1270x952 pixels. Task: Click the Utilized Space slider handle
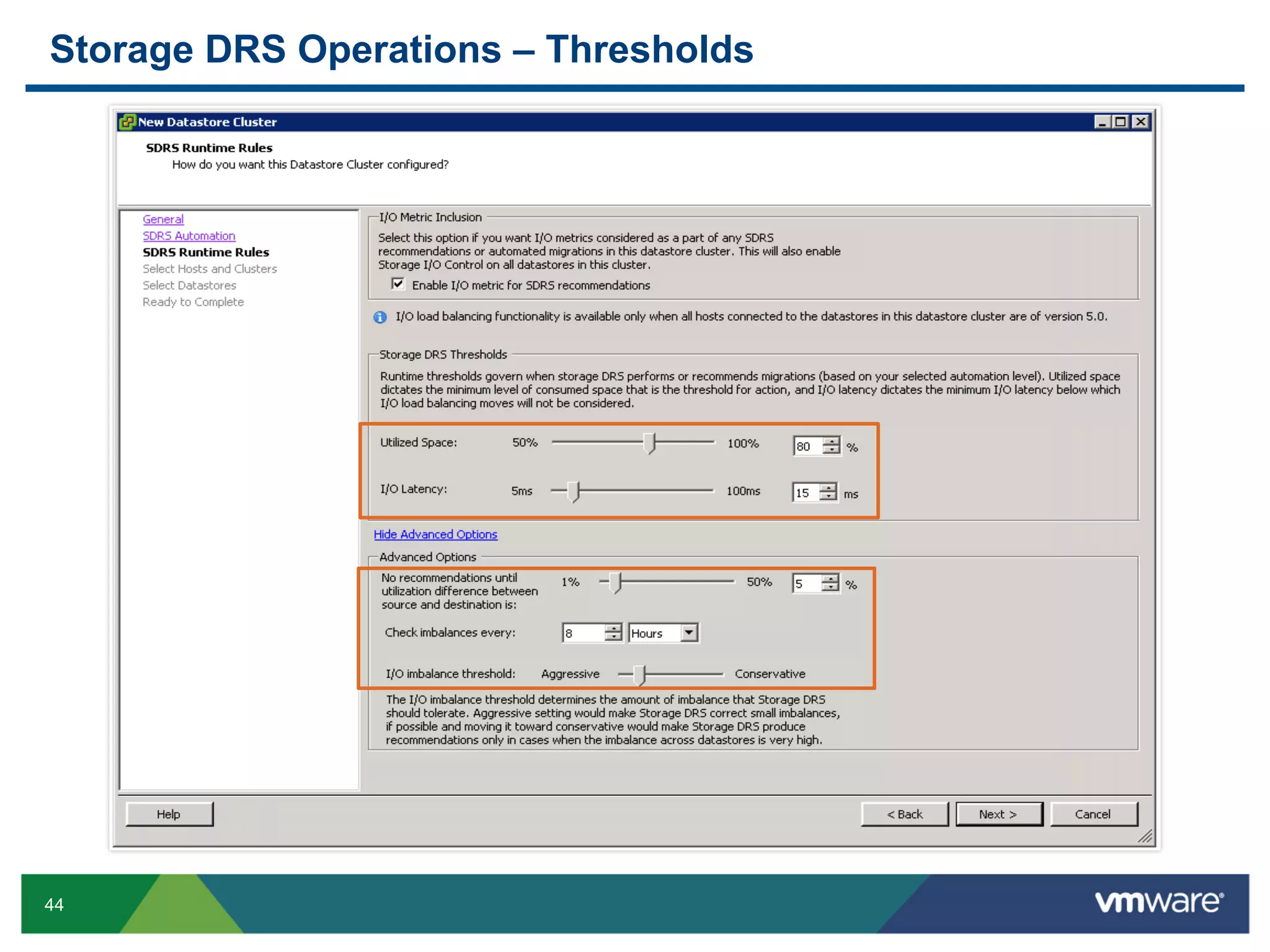[x=649, y=443]
